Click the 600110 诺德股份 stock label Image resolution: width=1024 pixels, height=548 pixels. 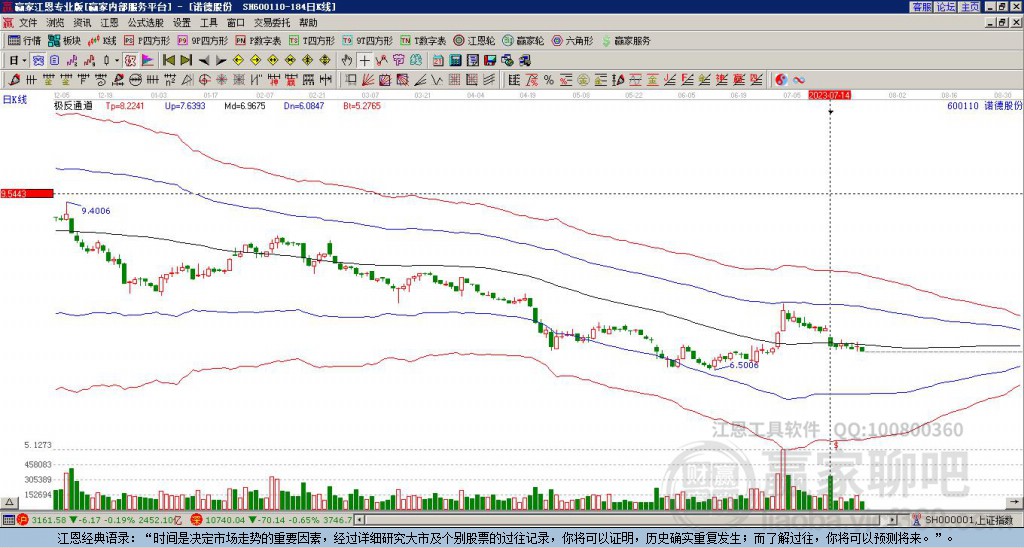984,105
